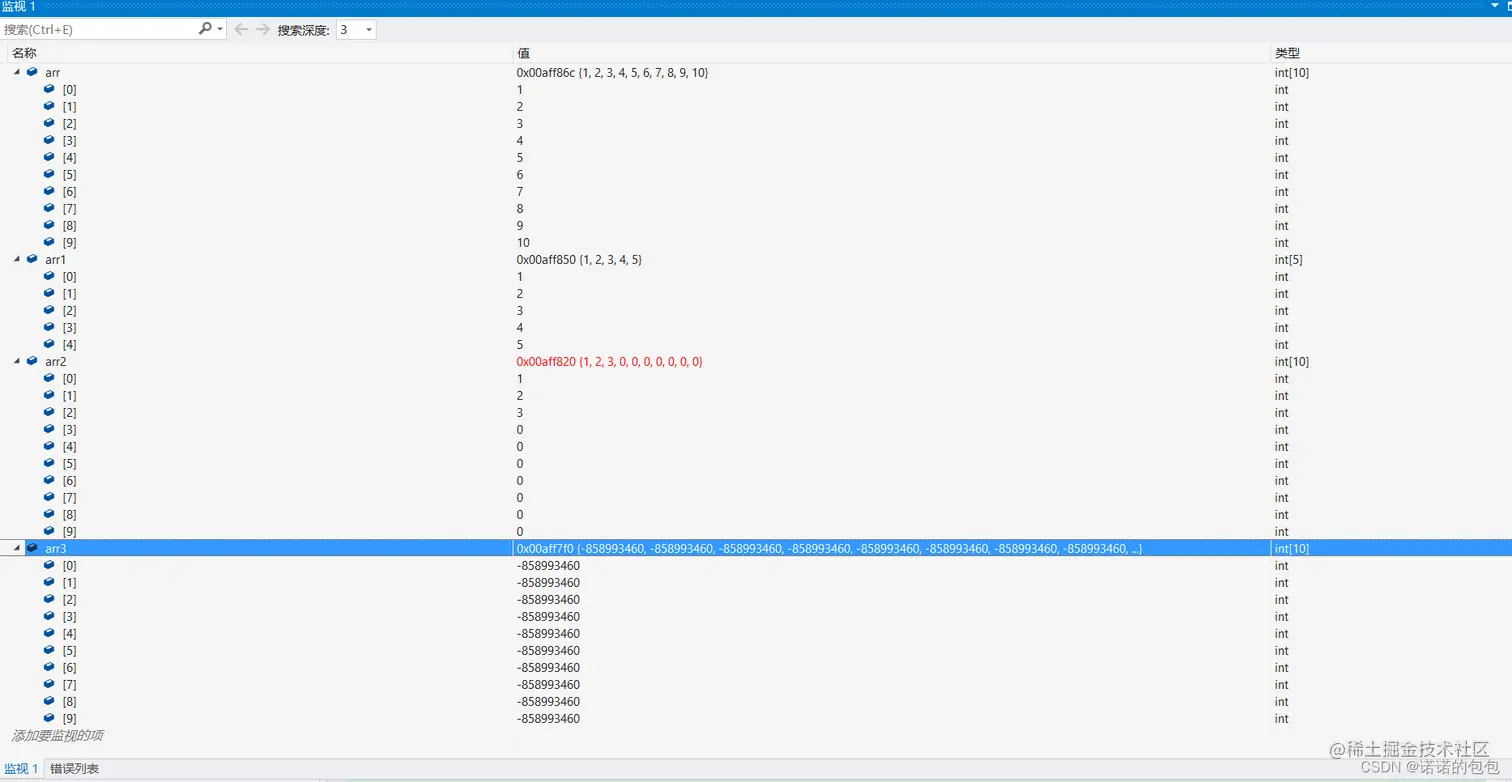Click cube icon of arr element [7]

coord(49,208)
